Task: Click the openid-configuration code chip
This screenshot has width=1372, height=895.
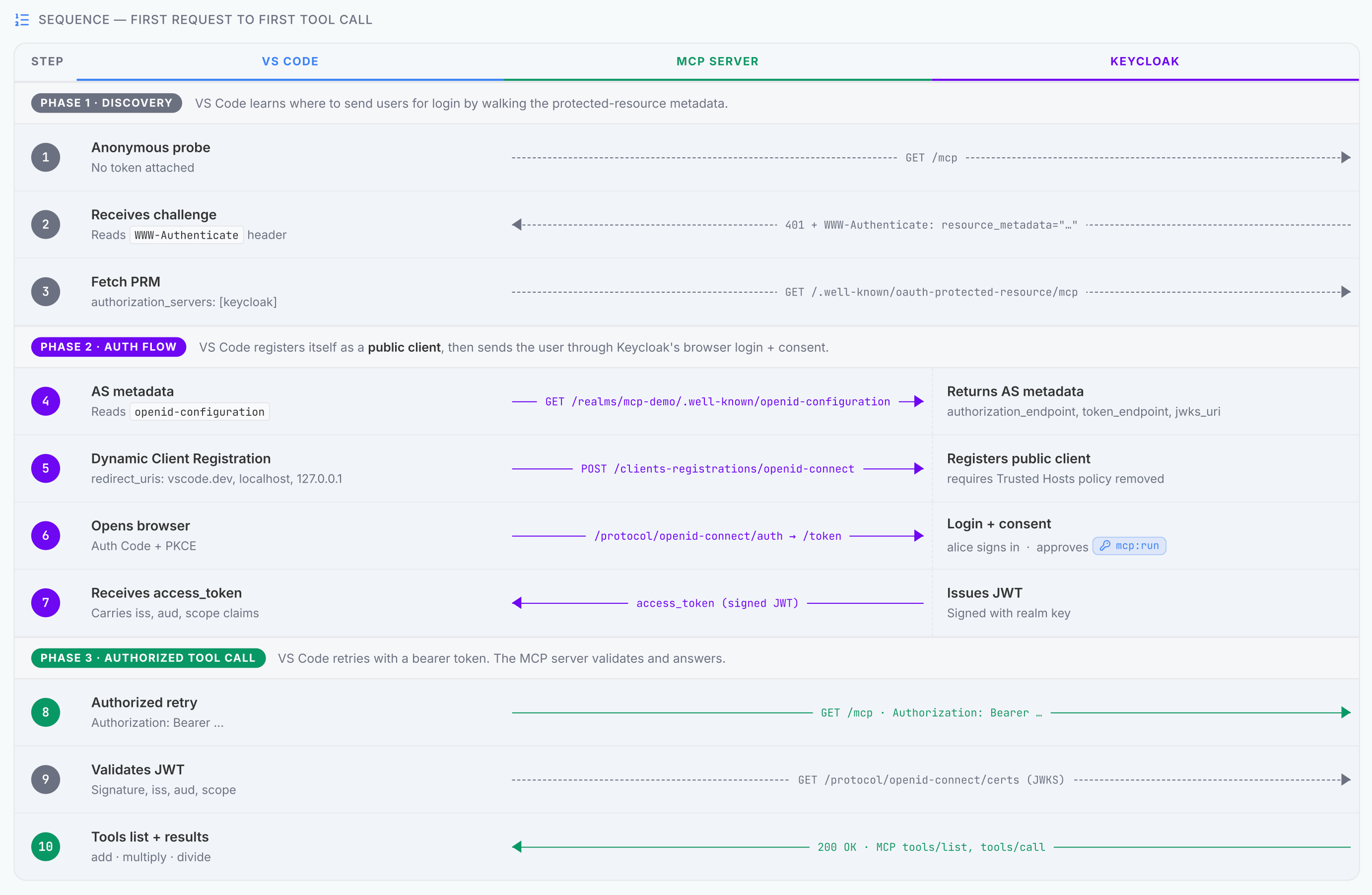Action: (200, 411)
